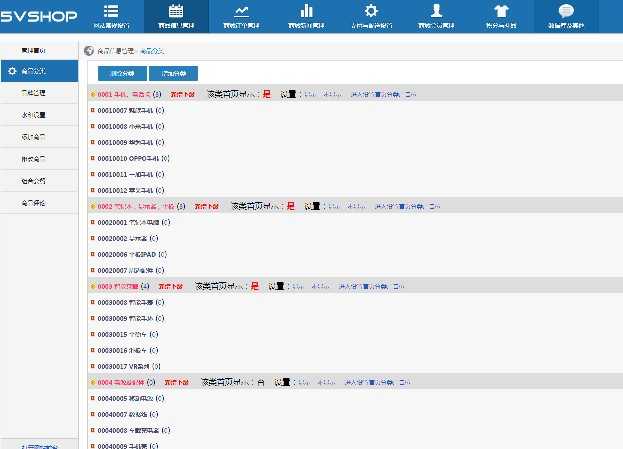623x449 pixels.
Task: Click the SVSHOP logo
Action: (x=39, y=16)
